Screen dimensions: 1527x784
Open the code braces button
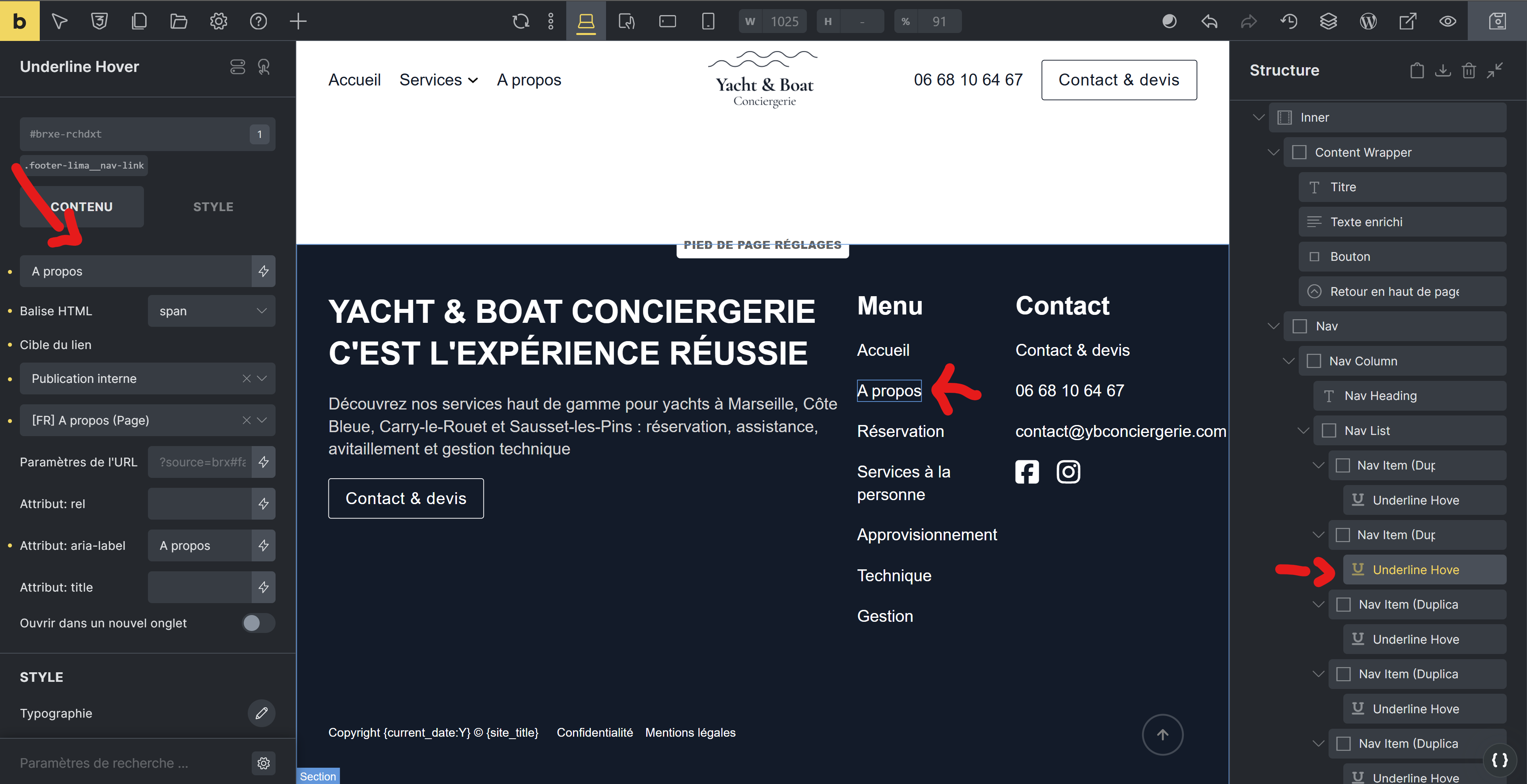click(x=1500, y=760)
